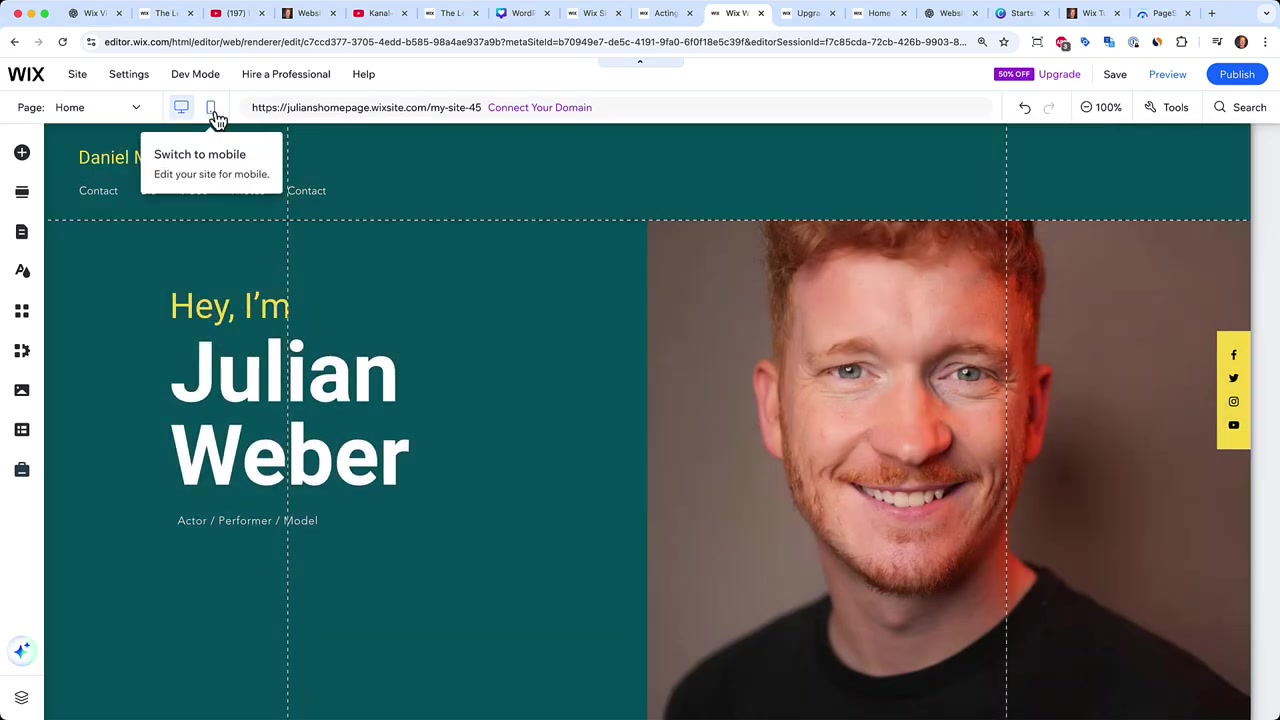The image size is (1280, 720).
Task: Open the 100% zoom control
Action: (1101, 107)
